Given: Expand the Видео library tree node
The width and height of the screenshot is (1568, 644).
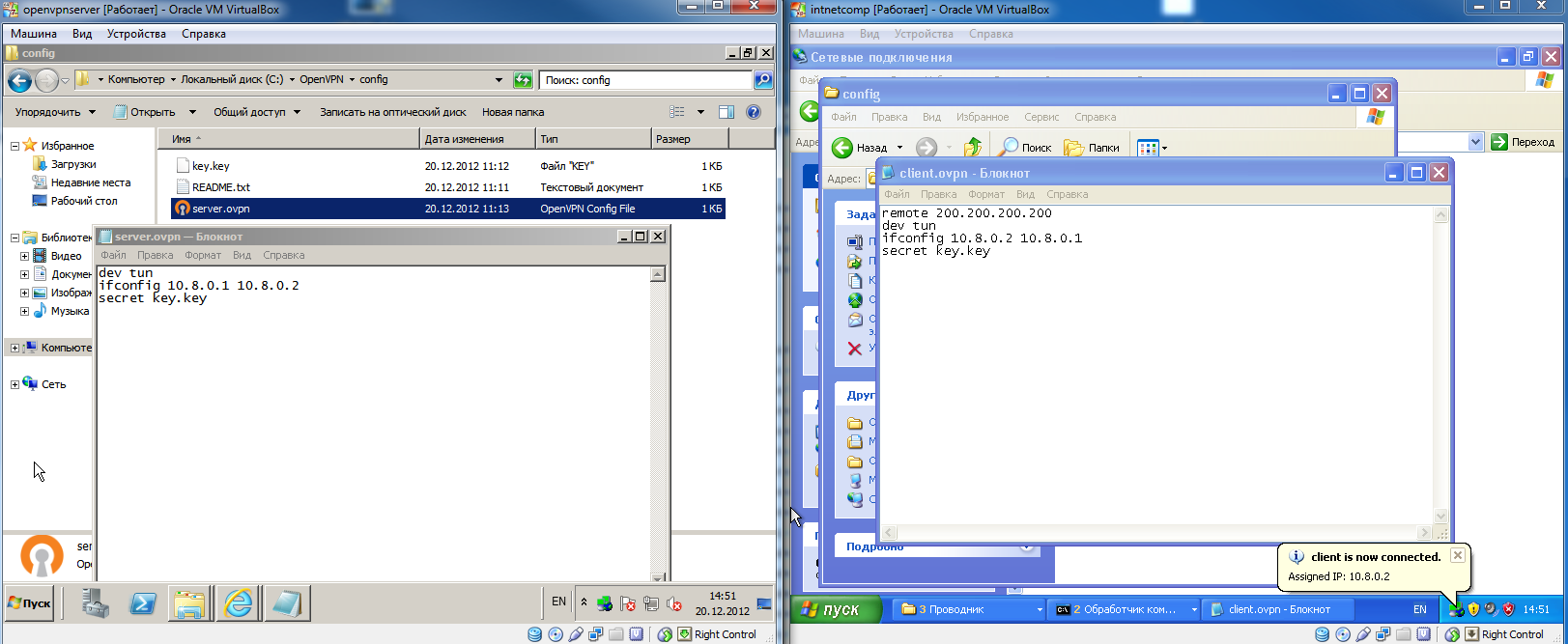Looking at the screenshot, I should pos(24,256).
